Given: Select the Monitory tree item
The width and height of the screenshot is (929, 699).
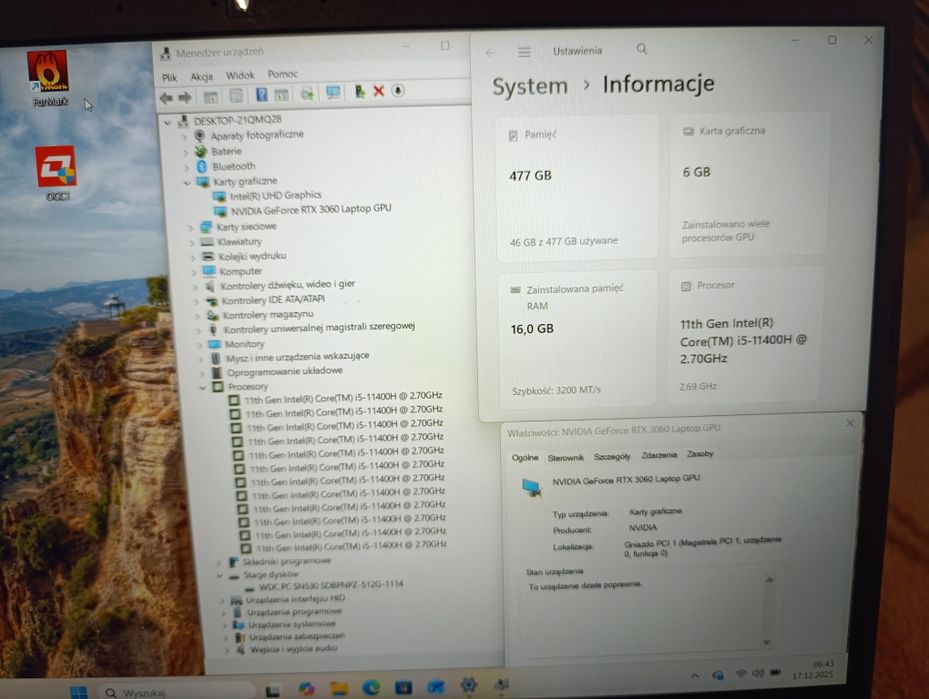Looking at the screenshot, I should click(245, 344).
